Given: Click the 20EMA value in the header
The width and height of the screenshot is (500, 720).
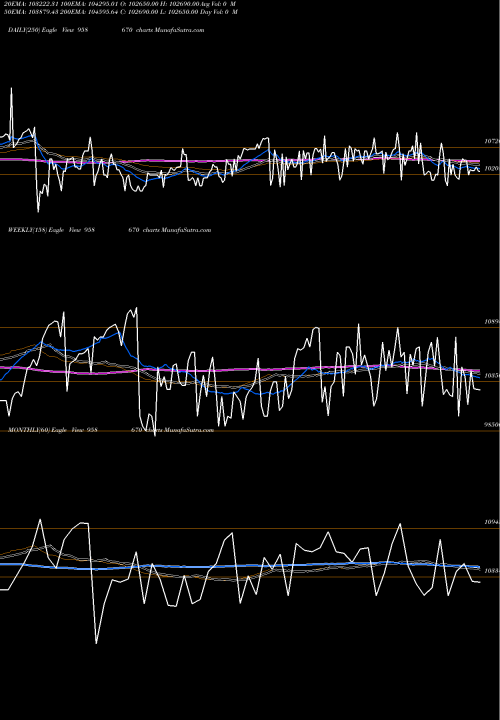Looking at the screenshot, I should click(x=30, y=4).
